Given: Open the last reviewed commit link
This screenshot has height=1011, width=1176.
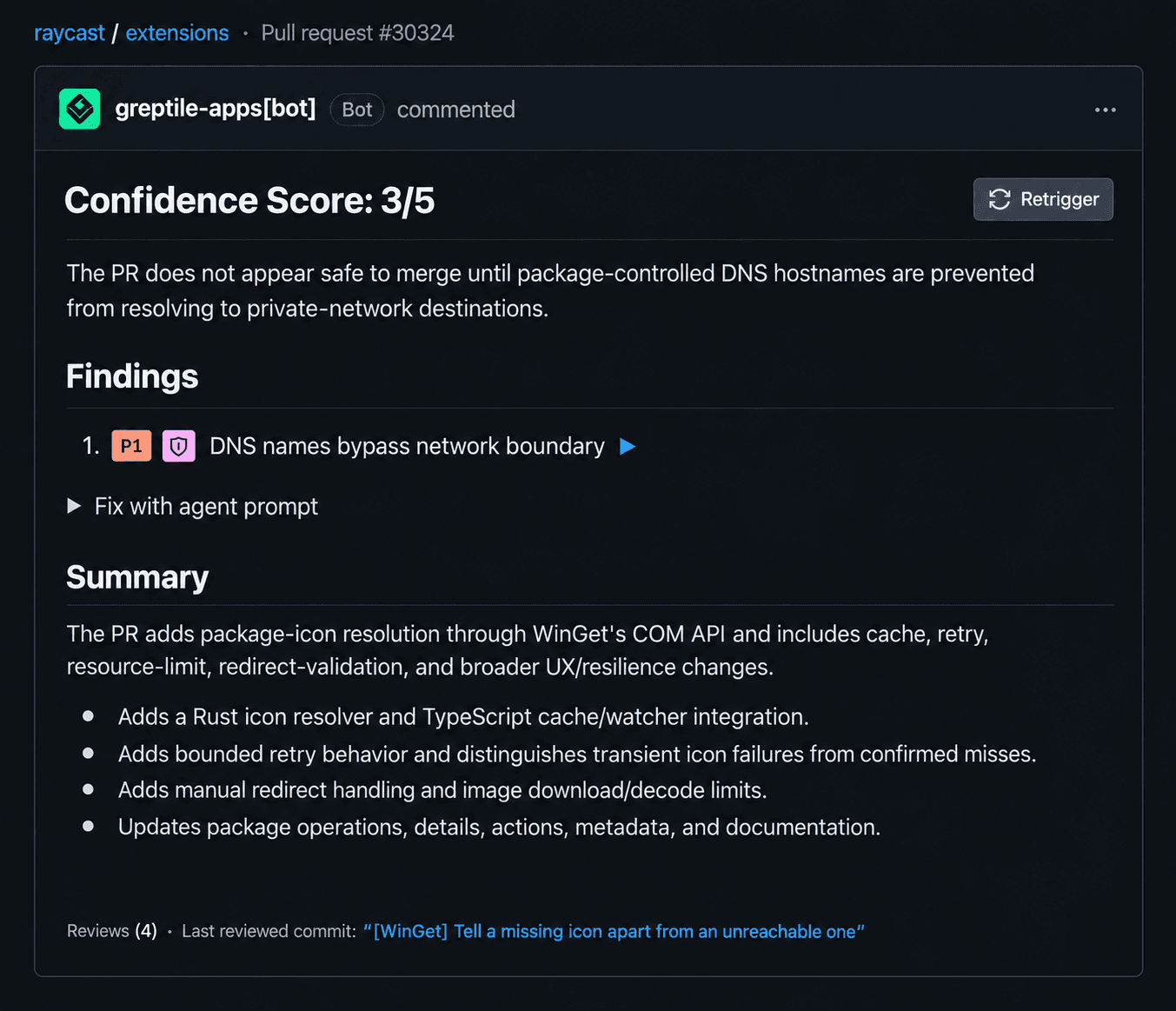Looking at the screenshot, I should [614, 931].
